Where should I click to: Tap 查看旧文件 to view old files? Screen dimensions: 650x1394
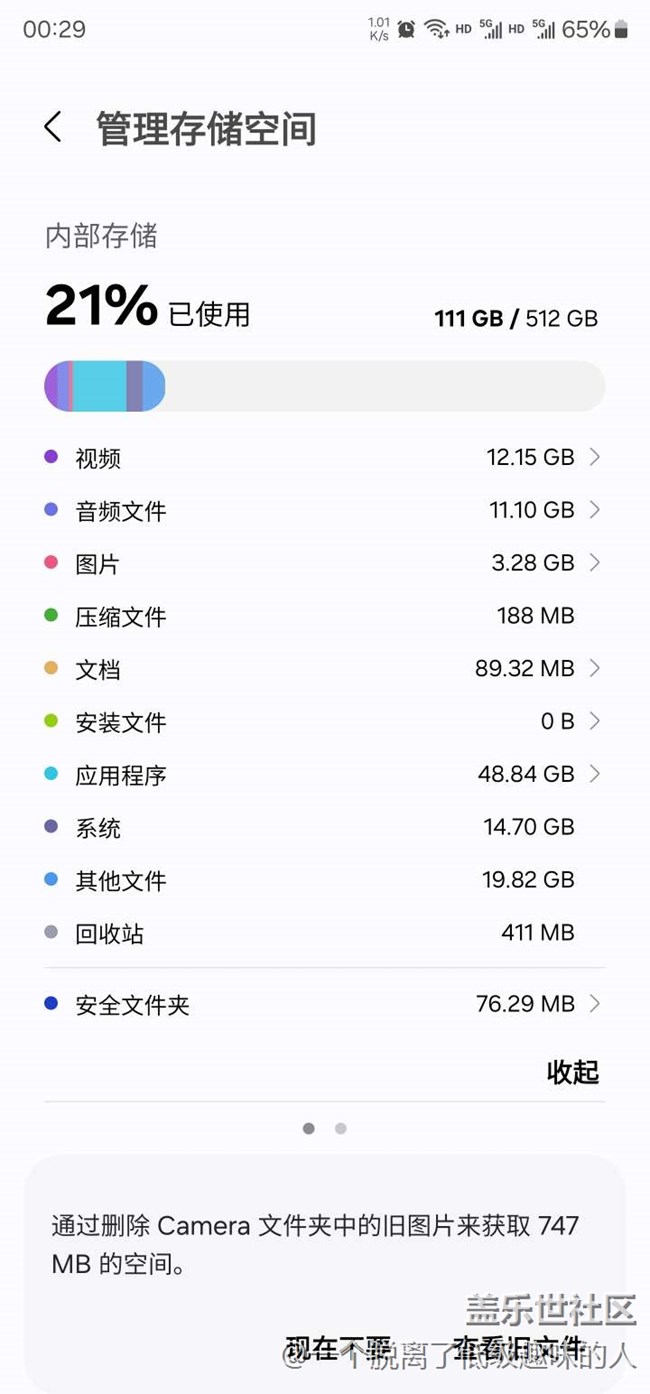(x=518, y=1348)
